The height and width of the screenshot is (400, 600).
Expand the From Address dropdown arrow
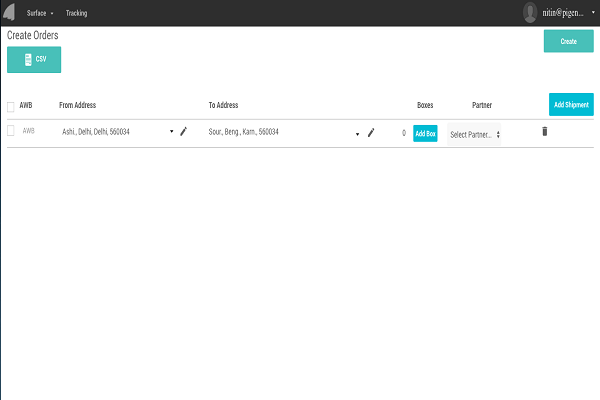pyautogui.click(x=171, y=132)
